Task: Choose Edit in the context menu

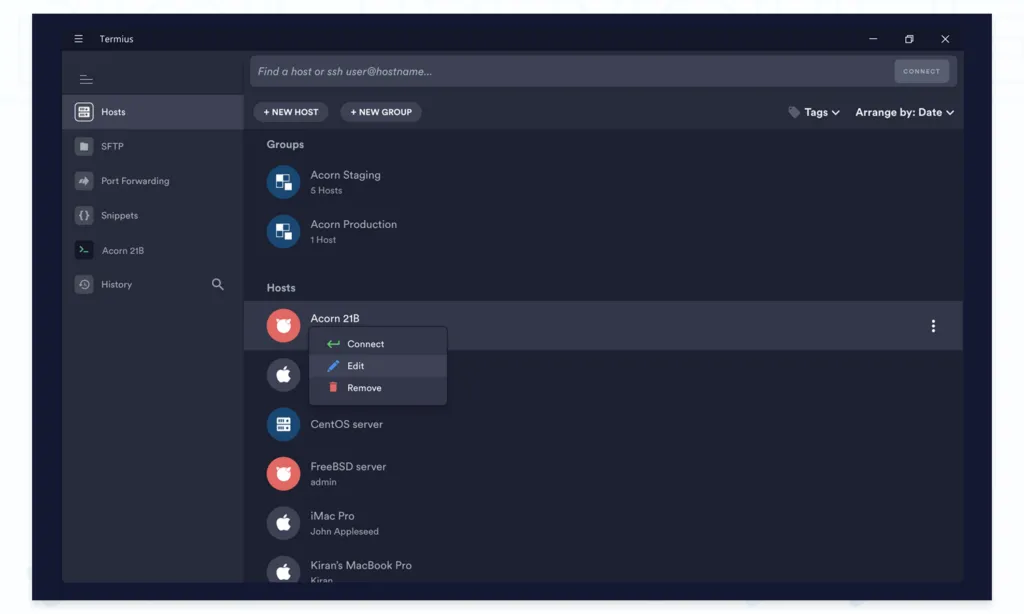Action: [378, 366]
